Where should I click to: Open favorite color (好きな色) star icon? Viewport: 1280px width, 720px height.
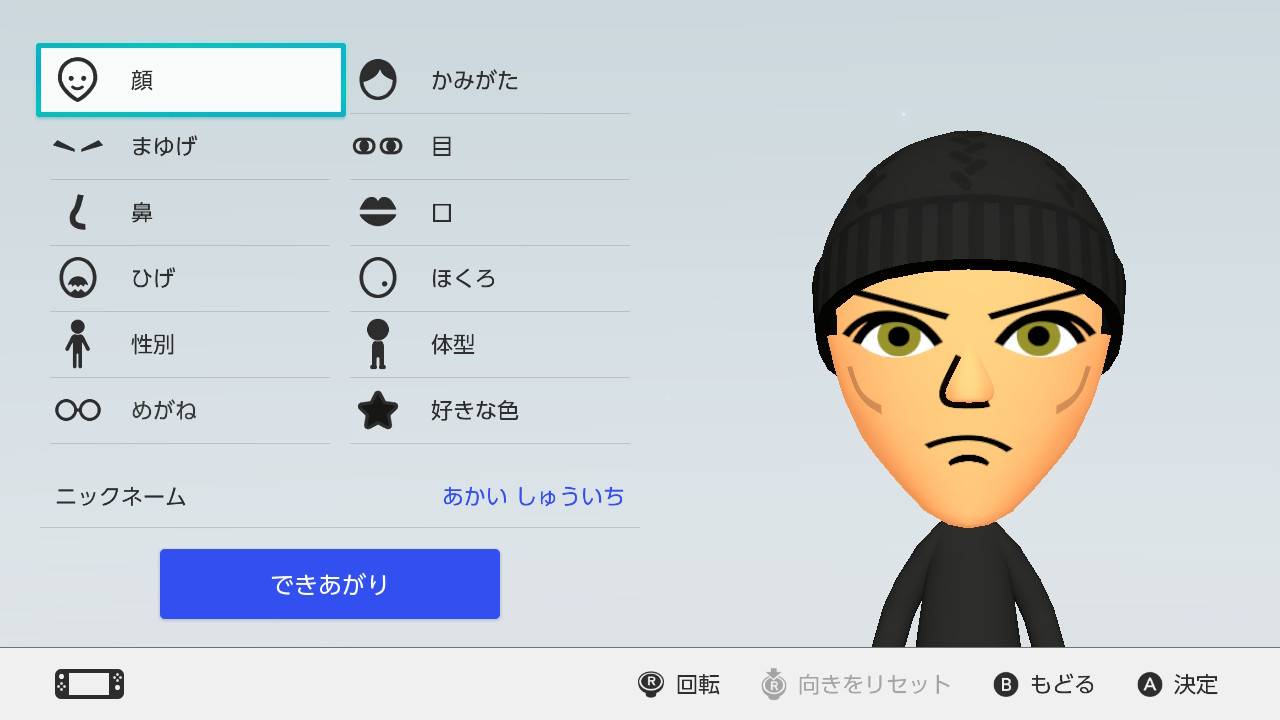point(378,410)
